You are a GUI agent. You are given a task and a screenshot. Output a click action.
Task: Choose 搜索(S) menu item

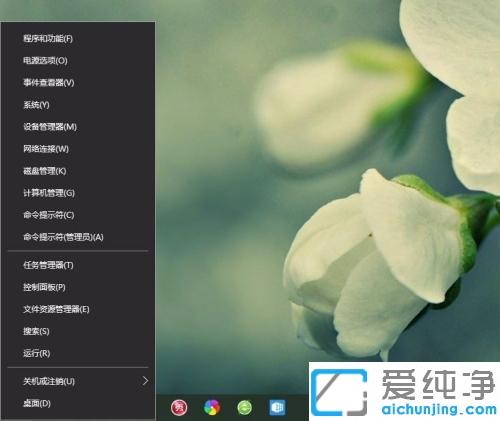click(78, 332)
